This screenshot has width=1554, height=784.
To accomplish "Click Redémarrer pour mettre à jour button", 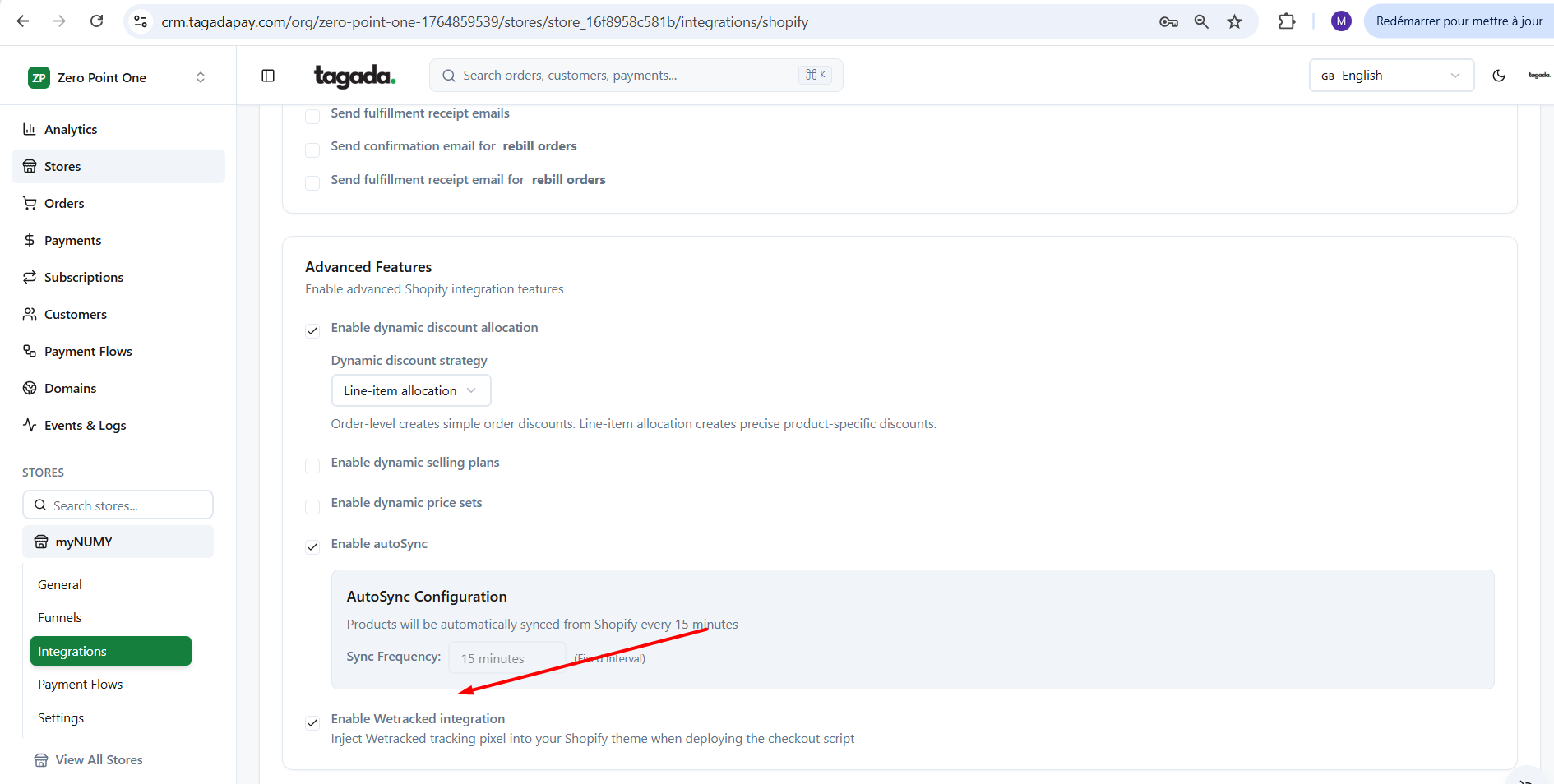I will [1459, 21].
